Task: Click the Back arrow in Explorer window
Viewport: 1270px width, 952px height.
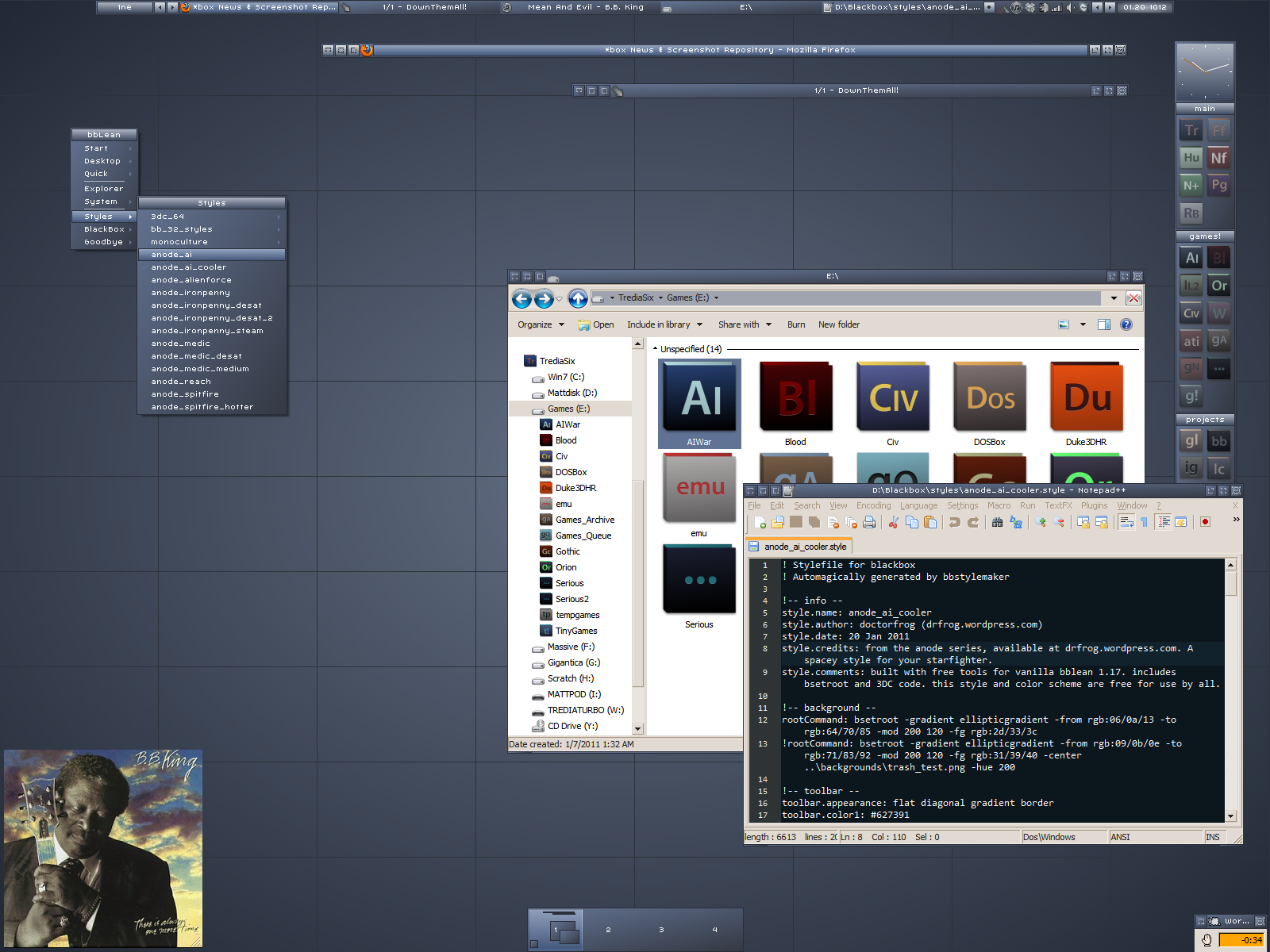Action: (521, 298)
